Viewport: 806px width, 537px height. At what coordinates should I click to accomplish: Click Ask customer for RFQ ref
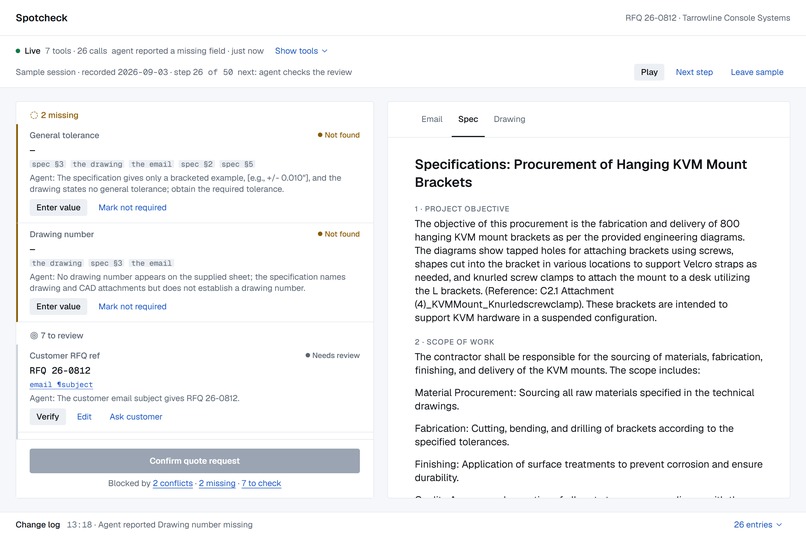pyautogui.click(x=136, y=417)
